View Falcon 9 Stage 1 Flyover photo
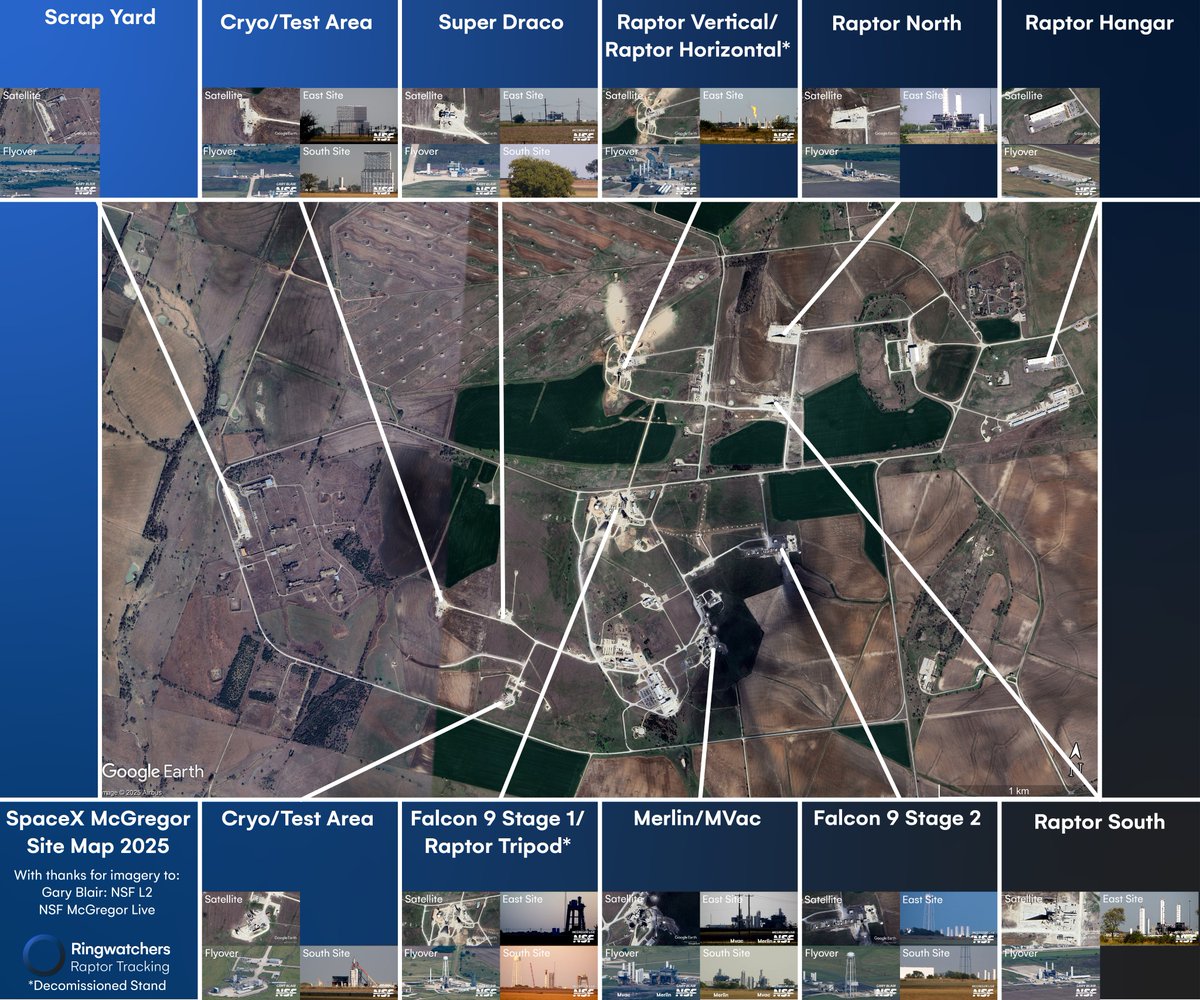 pyautogui.click(x=450, y=972)
